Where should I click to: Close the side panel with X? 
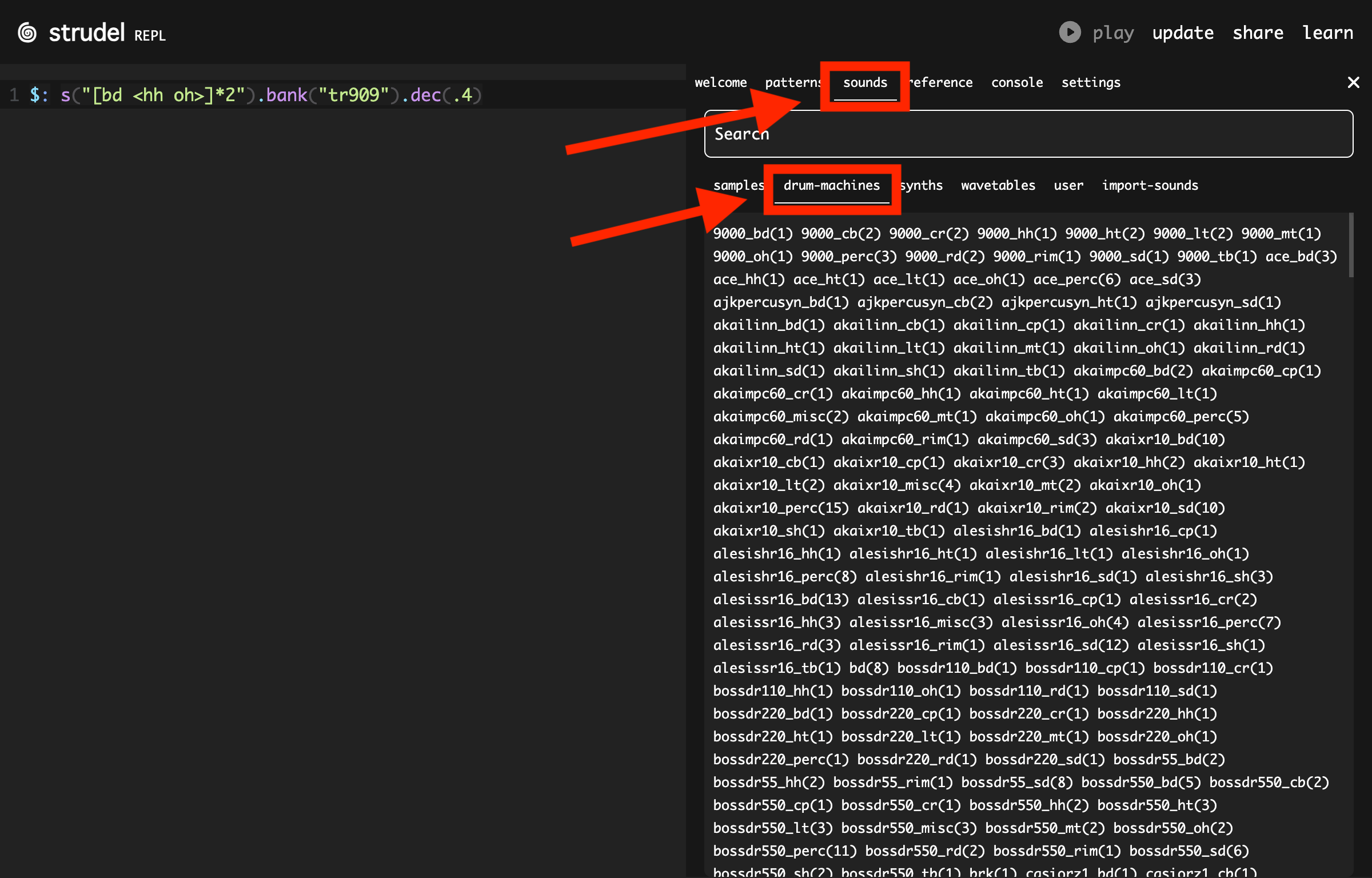pyautogui.click(x=1353, y=82)
